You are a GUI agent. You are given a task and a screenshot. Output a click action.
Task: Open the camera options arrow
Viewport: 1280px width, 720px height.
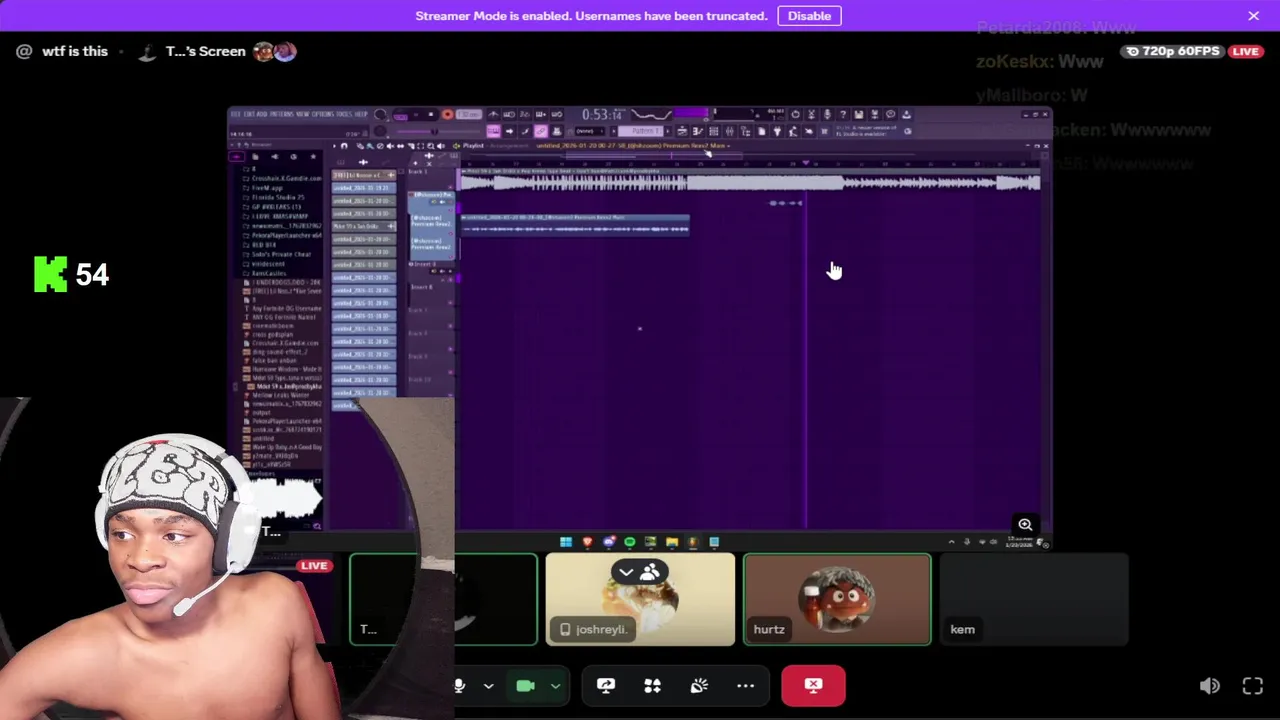pyautogui.click(x=555, y=686)
